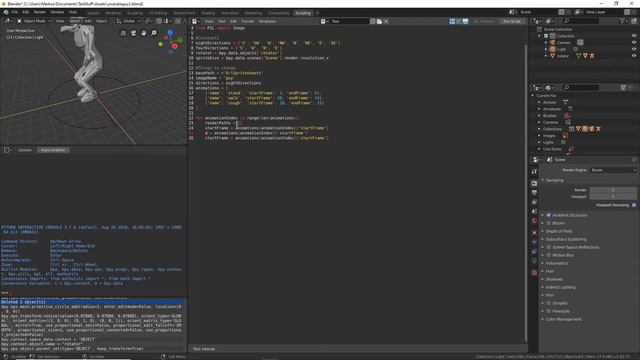Click the viewport pan hand icon
The image size is (640, 360).
(143, 33)
